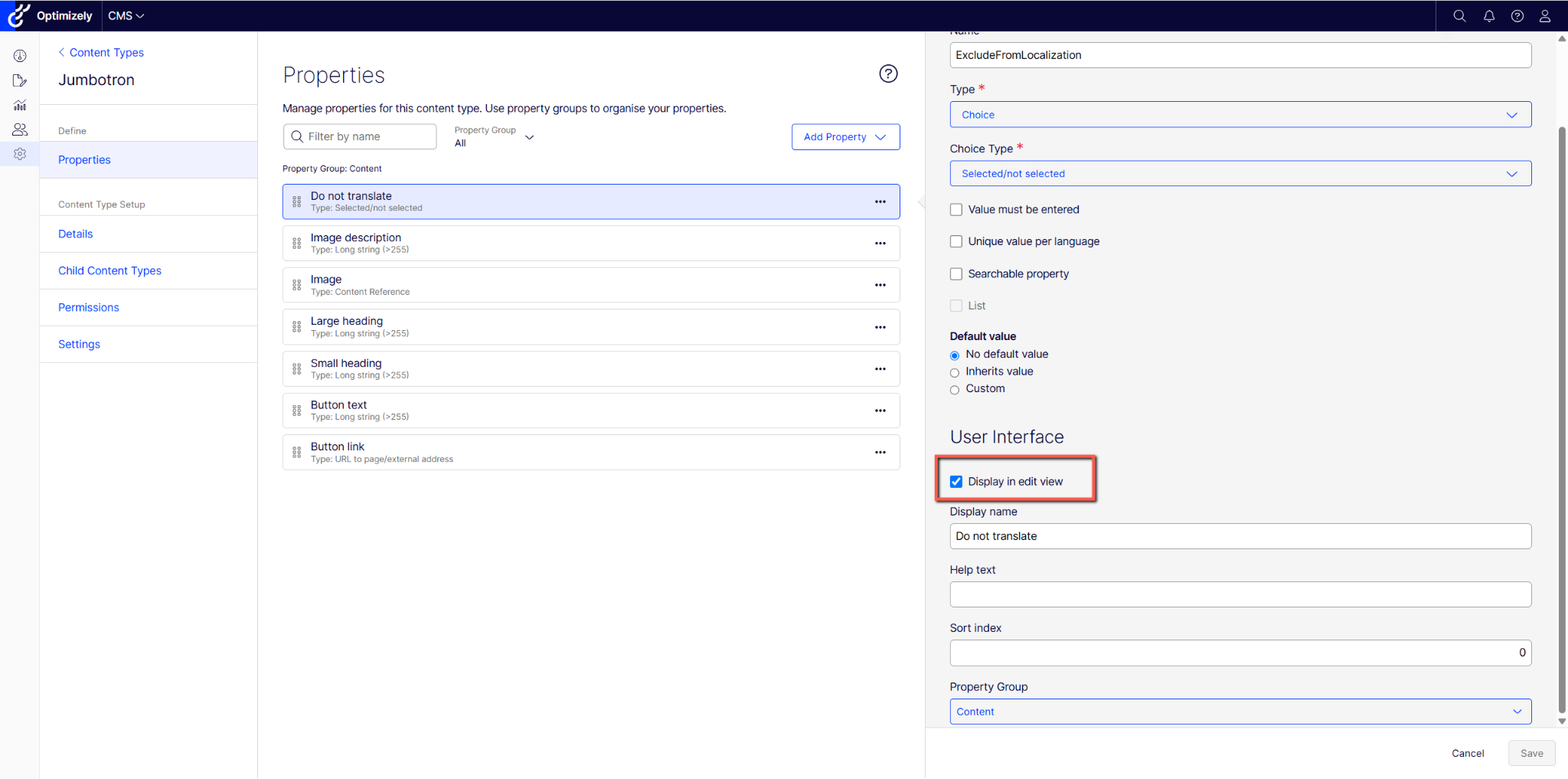Open more options for Image property
Viewport: 1568px width, 779px height.
click(x=880, y=285)
